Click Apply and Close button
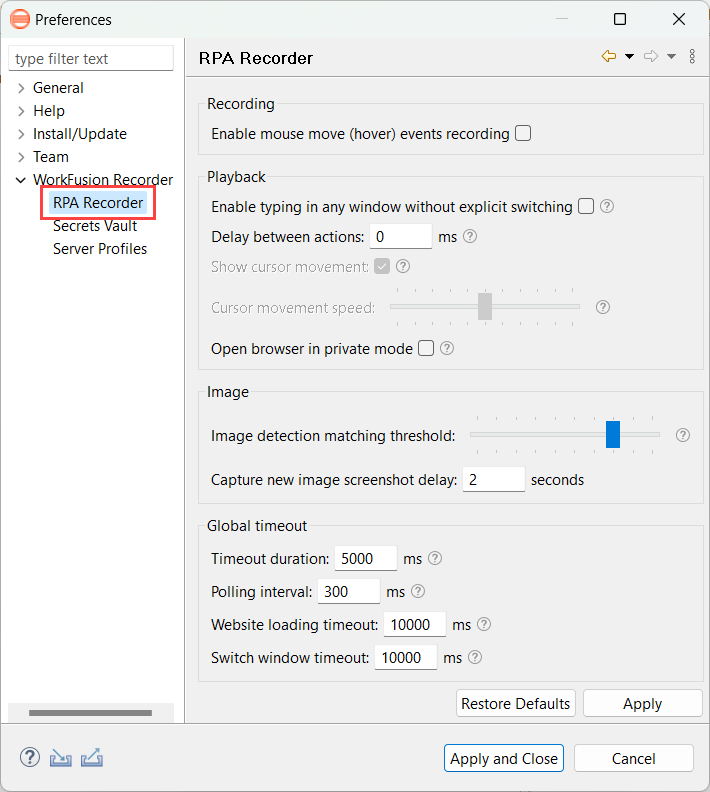710x792 pixels. click(504, 758)
